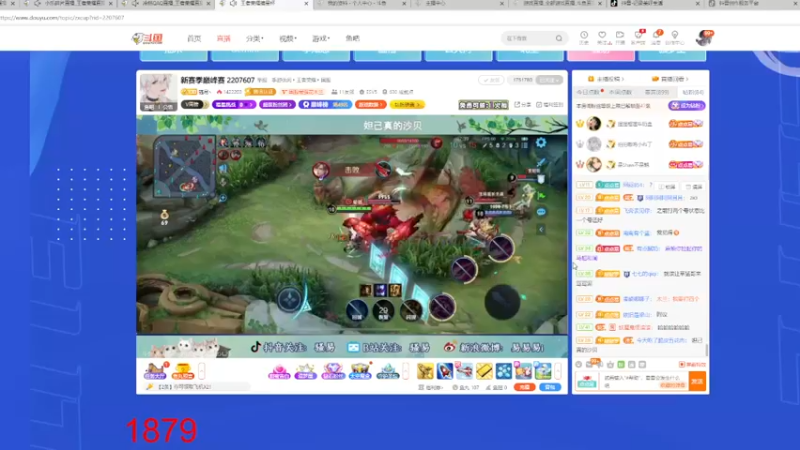Go to 首页 in the top navigation
The width and height of the screenshot is (800, 450).
pos(194,38)
